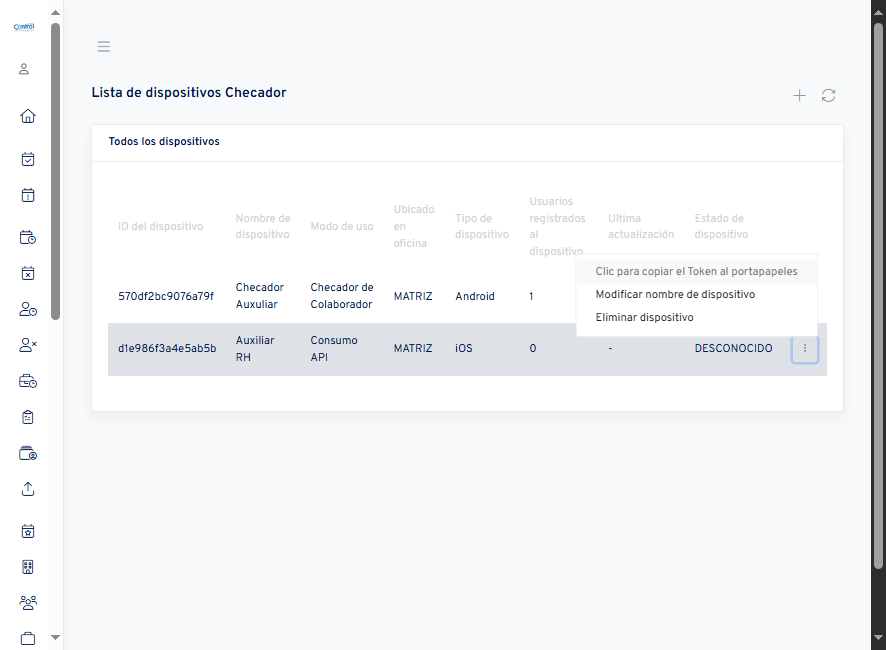
Task: Open the upload arrow icon
Action: tap(28, 489)
